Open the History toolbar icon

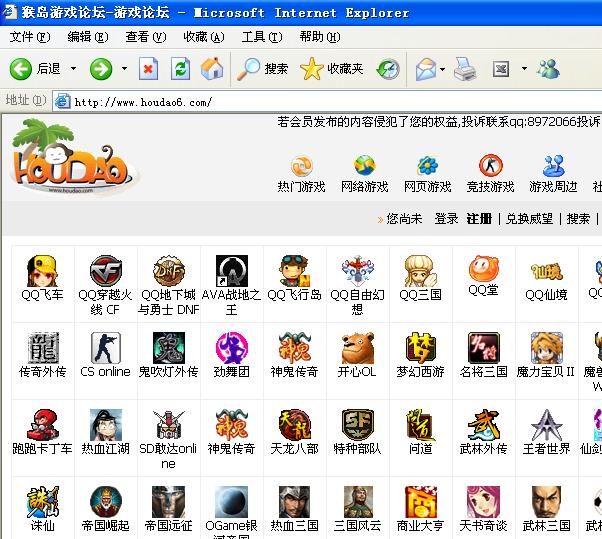[x=388, y=69]
